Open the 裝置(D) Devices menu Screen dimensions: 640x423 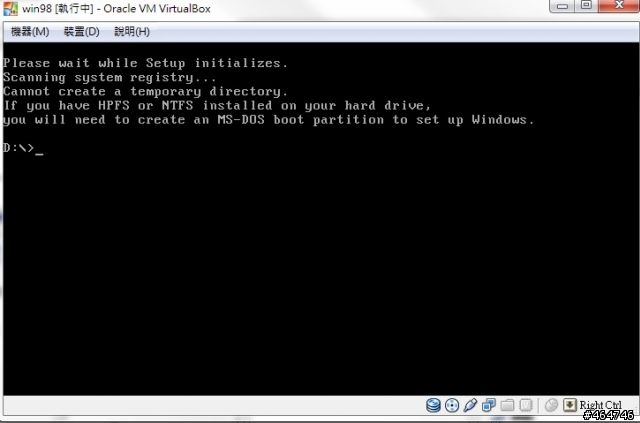point(82,31)
